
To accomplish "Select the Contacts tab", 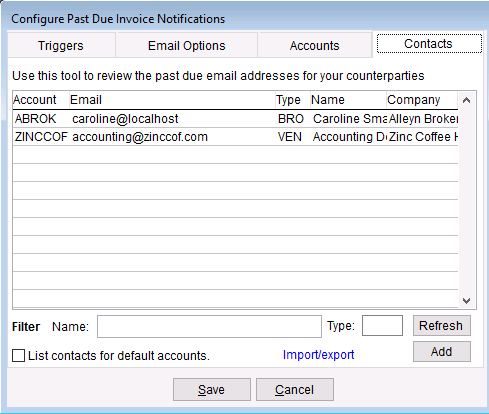I will pyautogui.click(x=429, y=44).
